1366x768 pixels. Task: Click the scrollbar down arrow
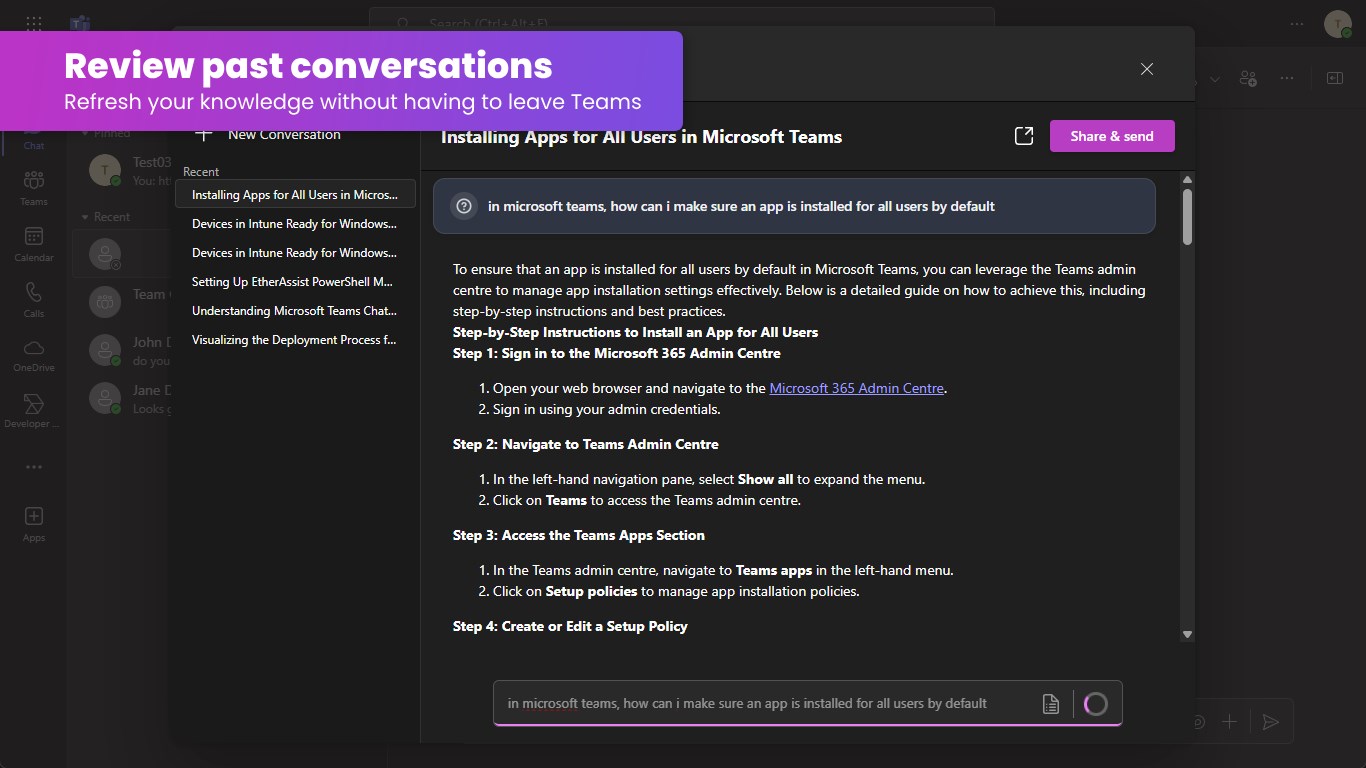[1187, 634]
